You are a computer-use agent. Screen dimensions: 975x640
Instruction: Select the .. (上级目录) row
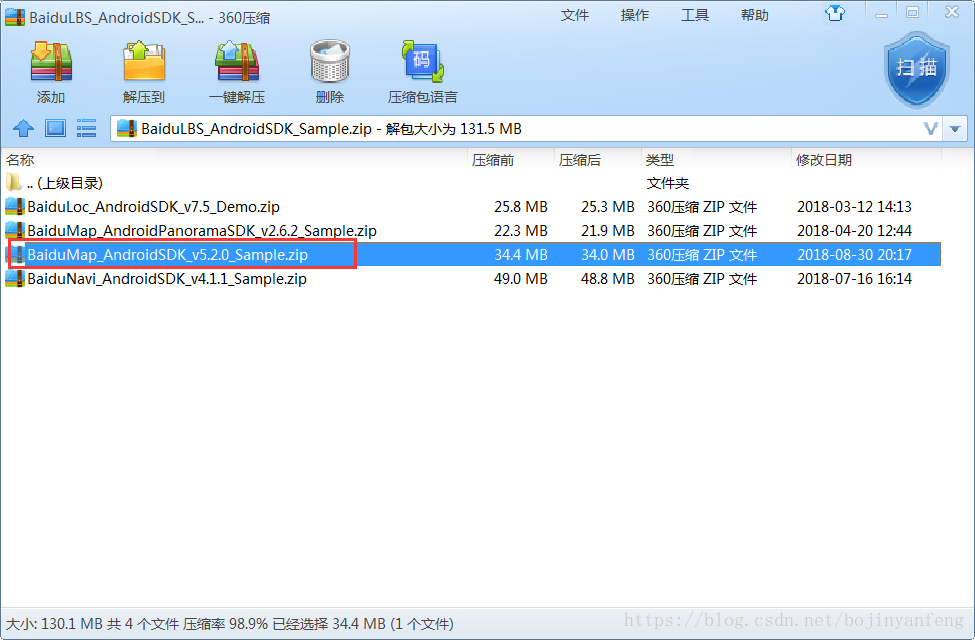(x=471, y=183)
